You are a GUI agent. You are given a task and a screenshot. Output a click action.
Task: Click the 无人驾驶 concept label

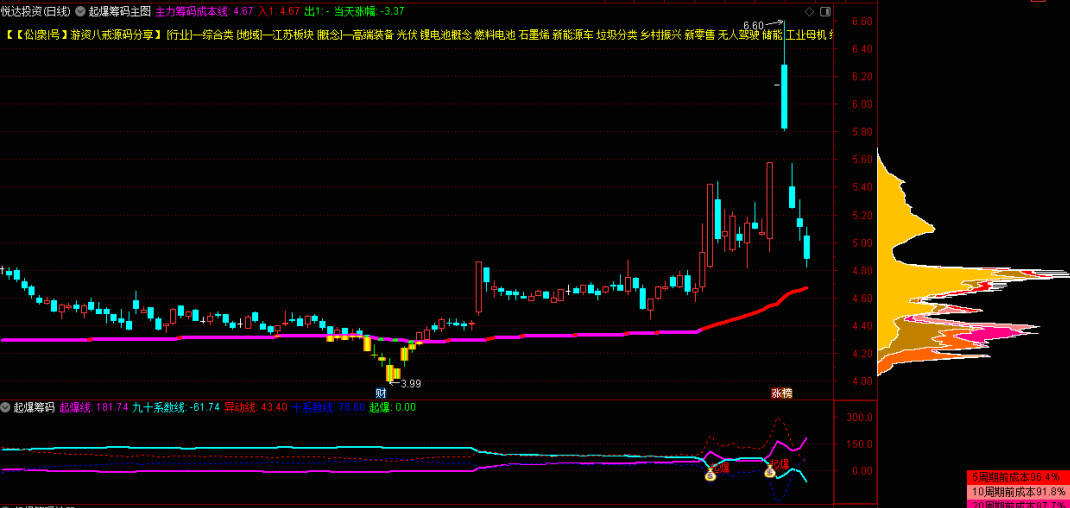(738, 35)
